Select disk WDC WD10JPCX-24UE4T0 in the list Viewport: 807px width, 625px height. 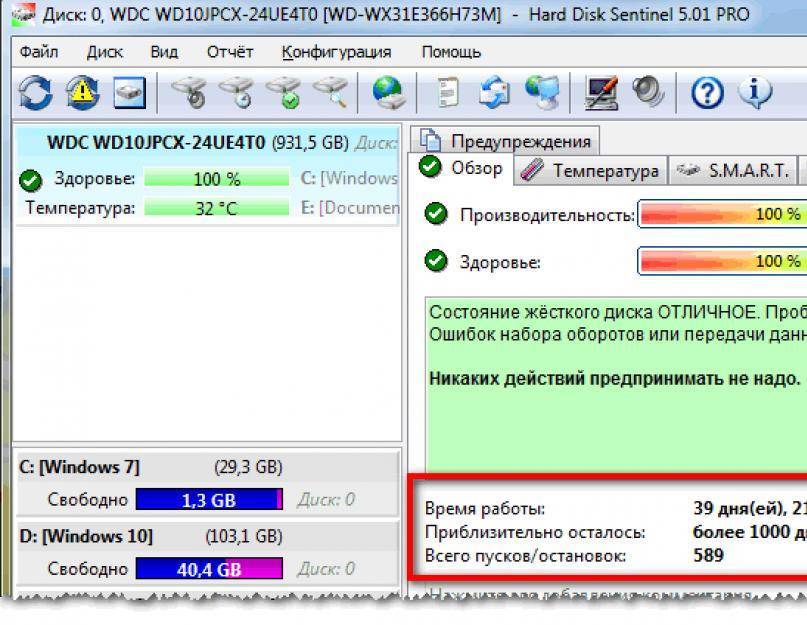point(207,175)
